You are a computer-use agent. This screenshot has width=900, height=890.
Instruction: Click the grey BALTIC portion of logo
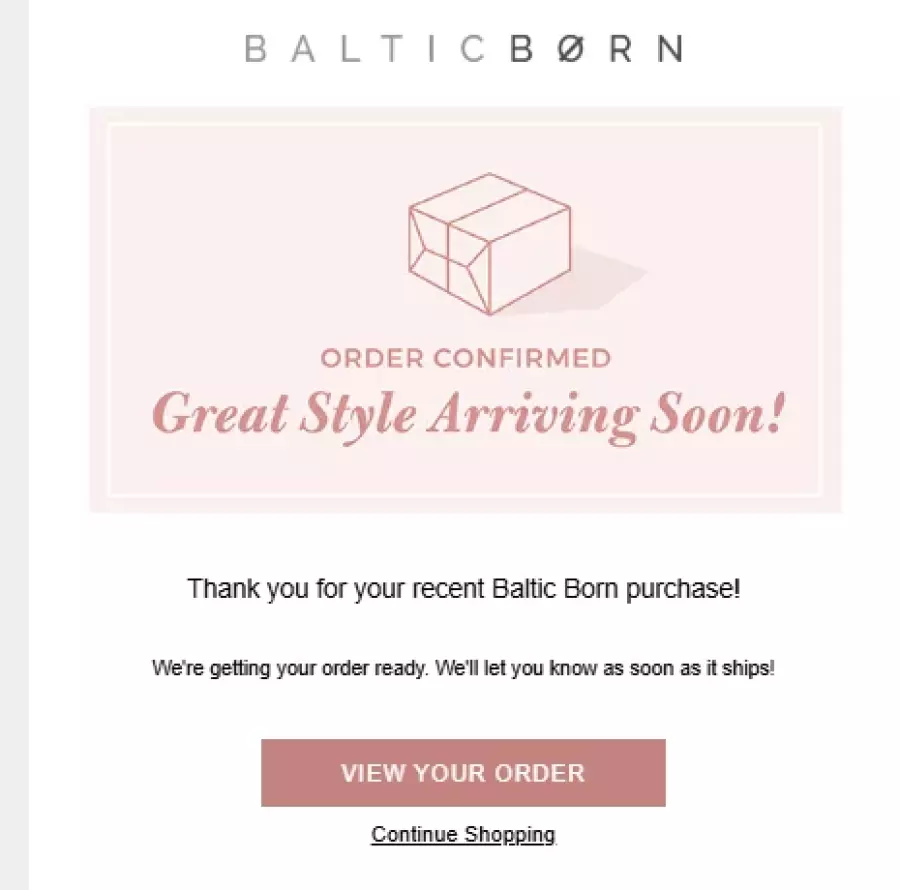[365, 49]
